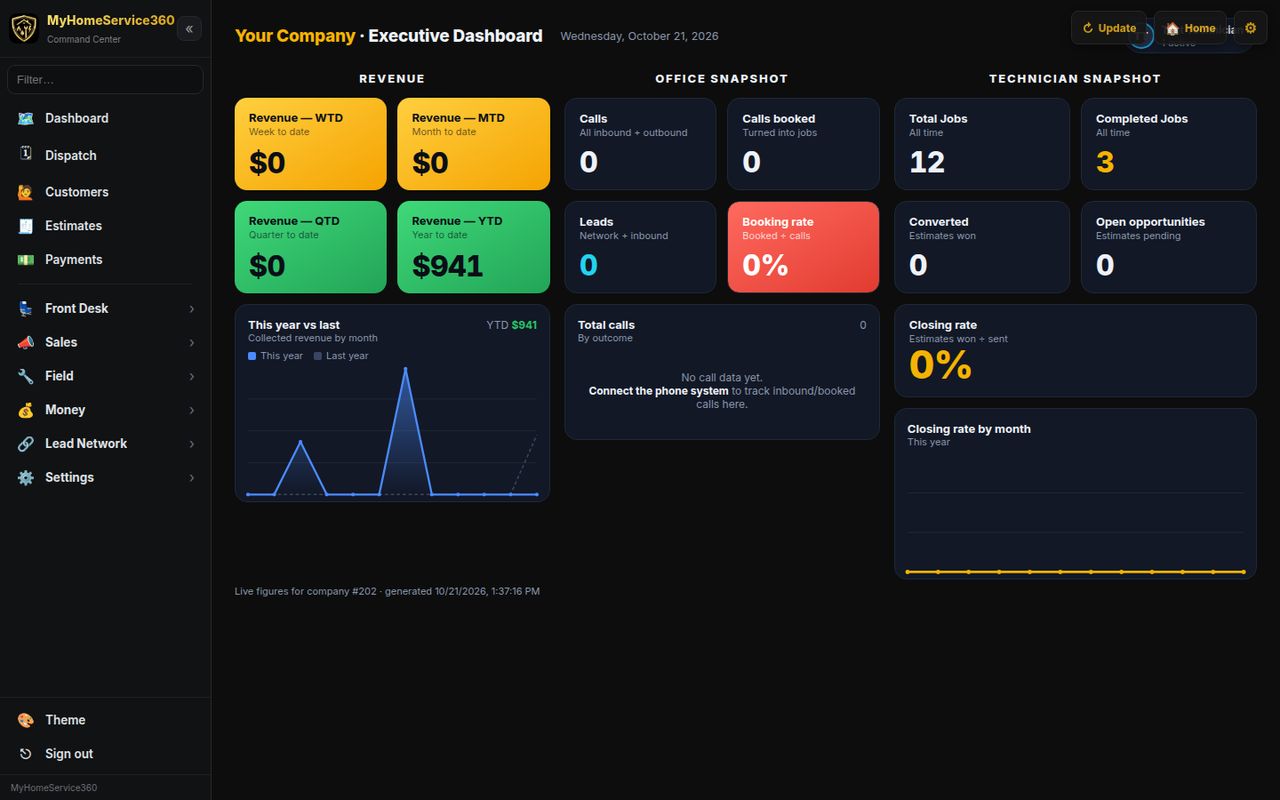
Task: Click the YTD $941 chart value
Action: 511,325
